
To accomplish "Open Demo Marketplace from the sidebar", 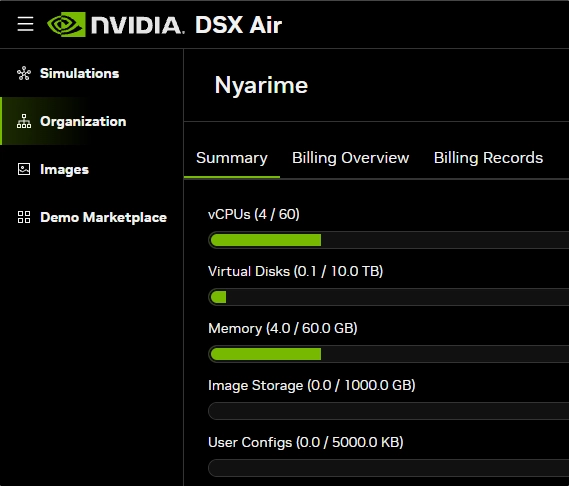I will [x=92, y=217].
